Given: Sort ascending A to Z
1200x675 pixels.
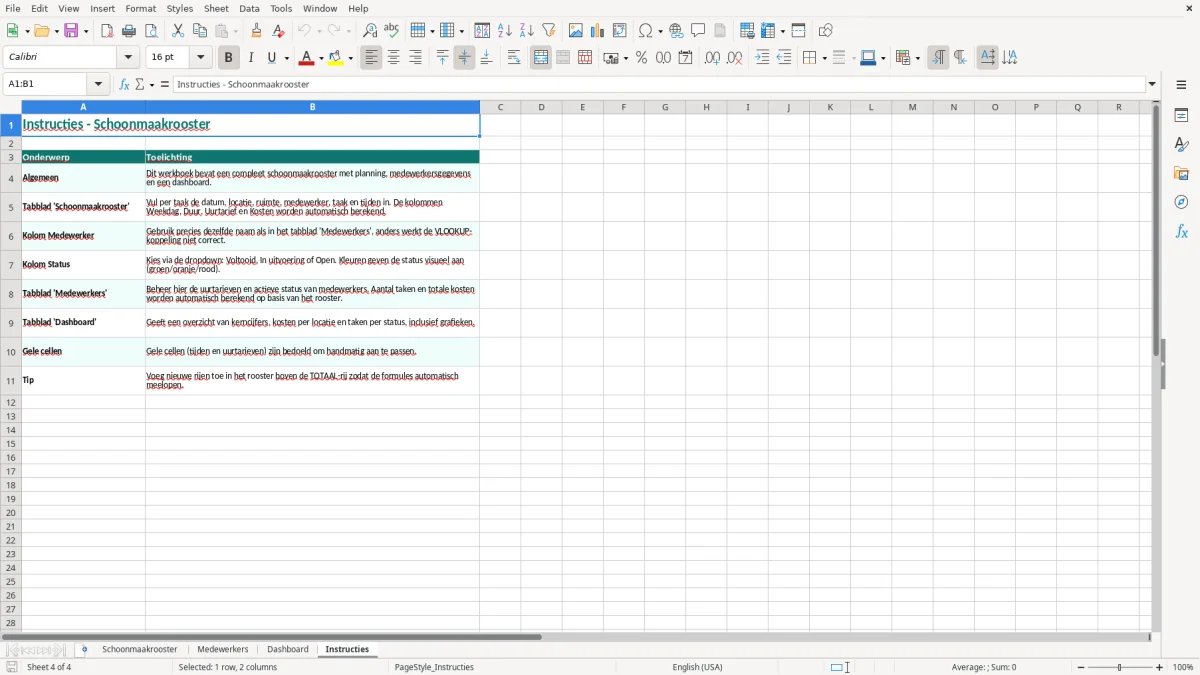Looking at the screenshot, I should click(x=505, y=31).
